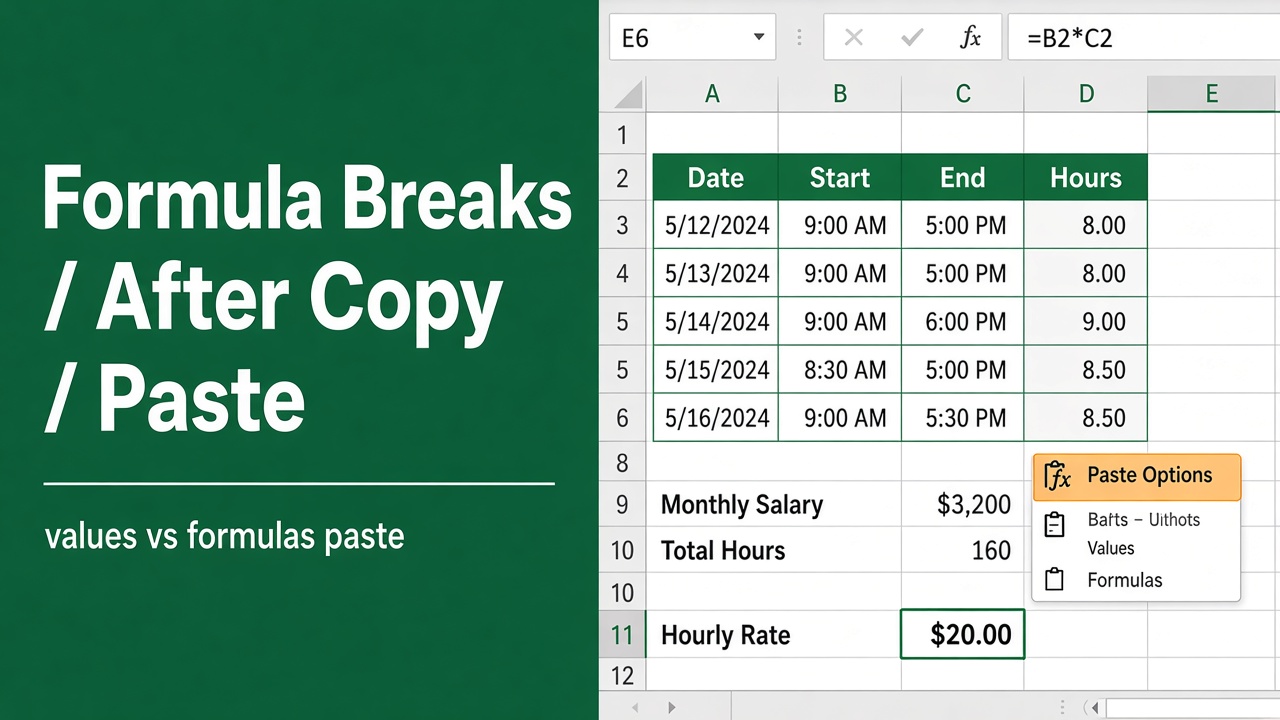
Task: Select row 9 header
Action: tap(623, 504)
